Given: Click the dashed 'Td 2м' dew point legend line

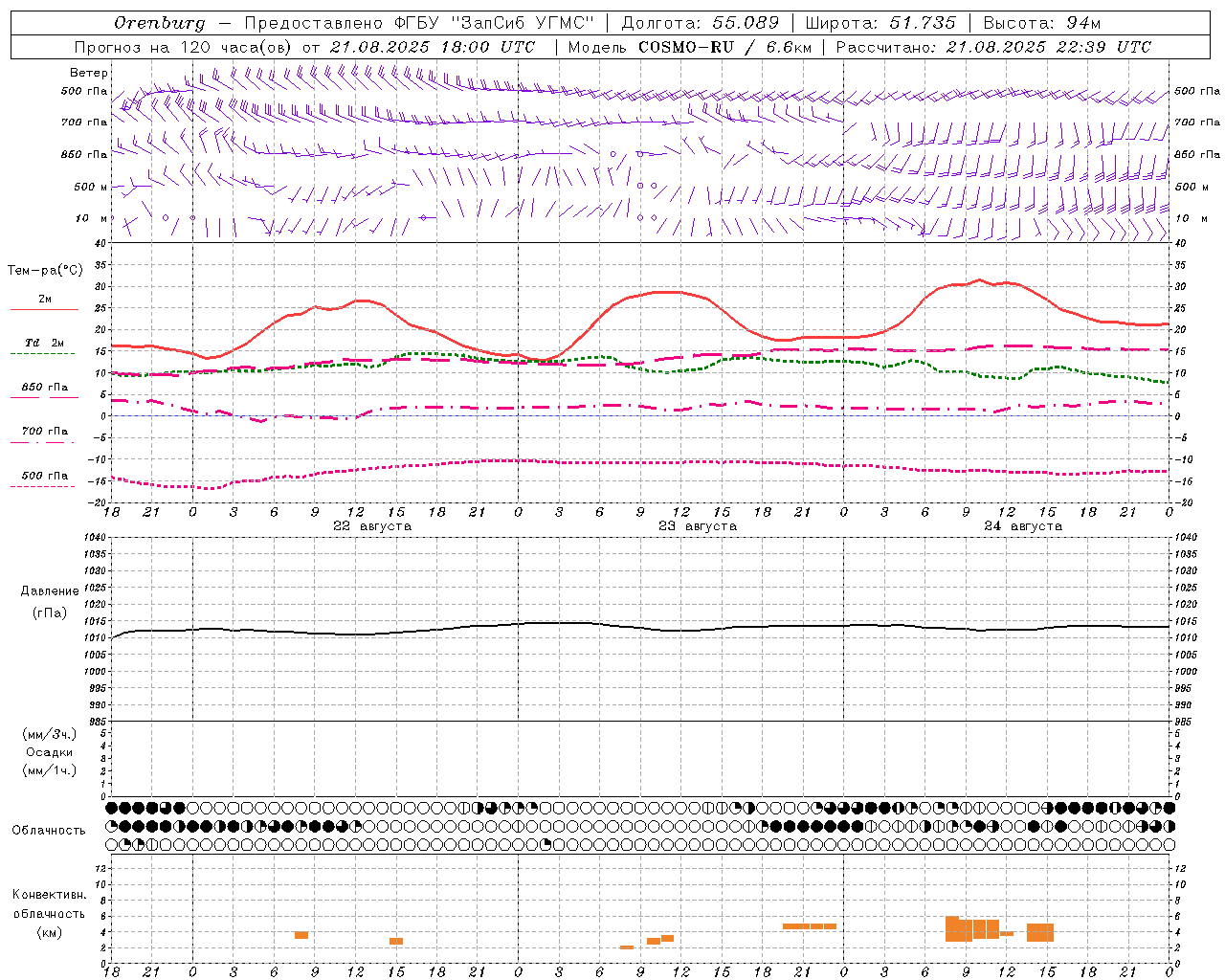Looking at the screenshot, I should pyautogui.click(x=43, y=353).
